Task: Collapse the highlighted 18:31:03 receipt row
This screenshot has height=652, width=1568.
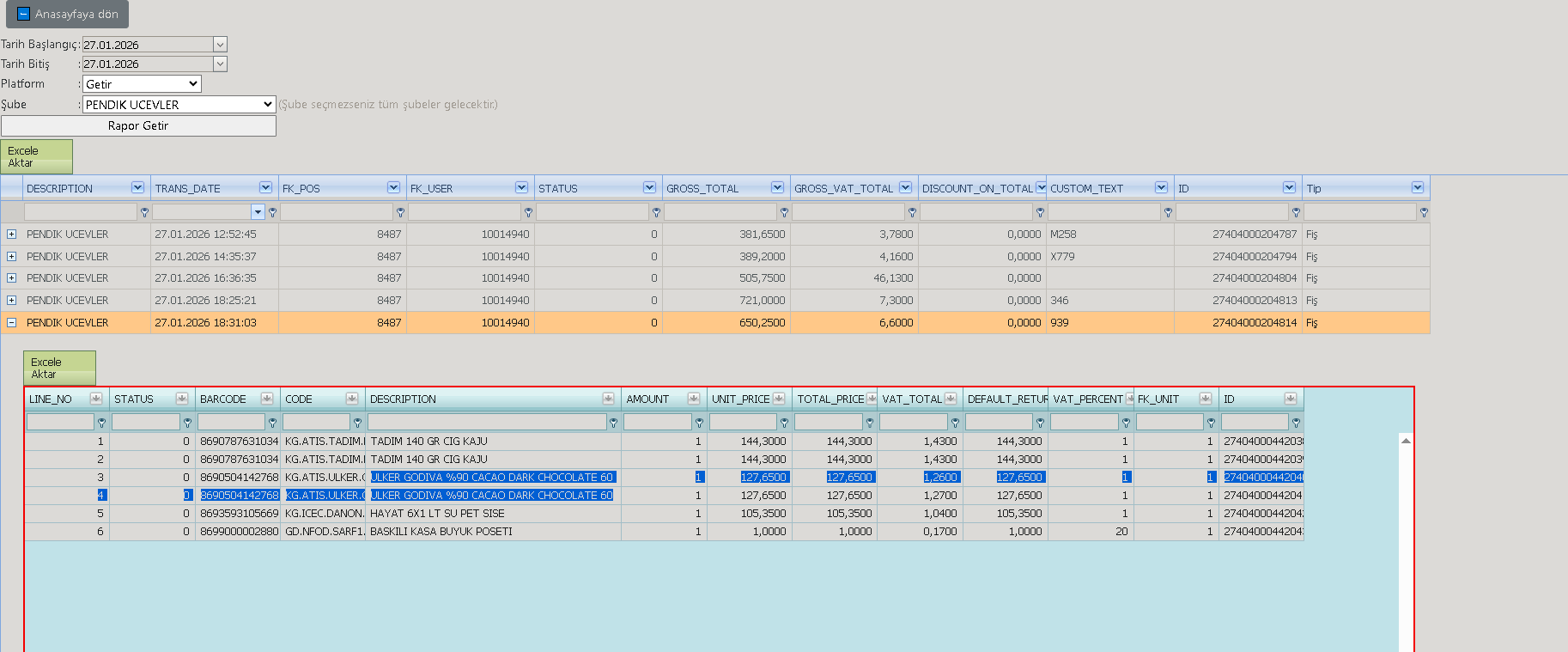Action: click(11, 323)
